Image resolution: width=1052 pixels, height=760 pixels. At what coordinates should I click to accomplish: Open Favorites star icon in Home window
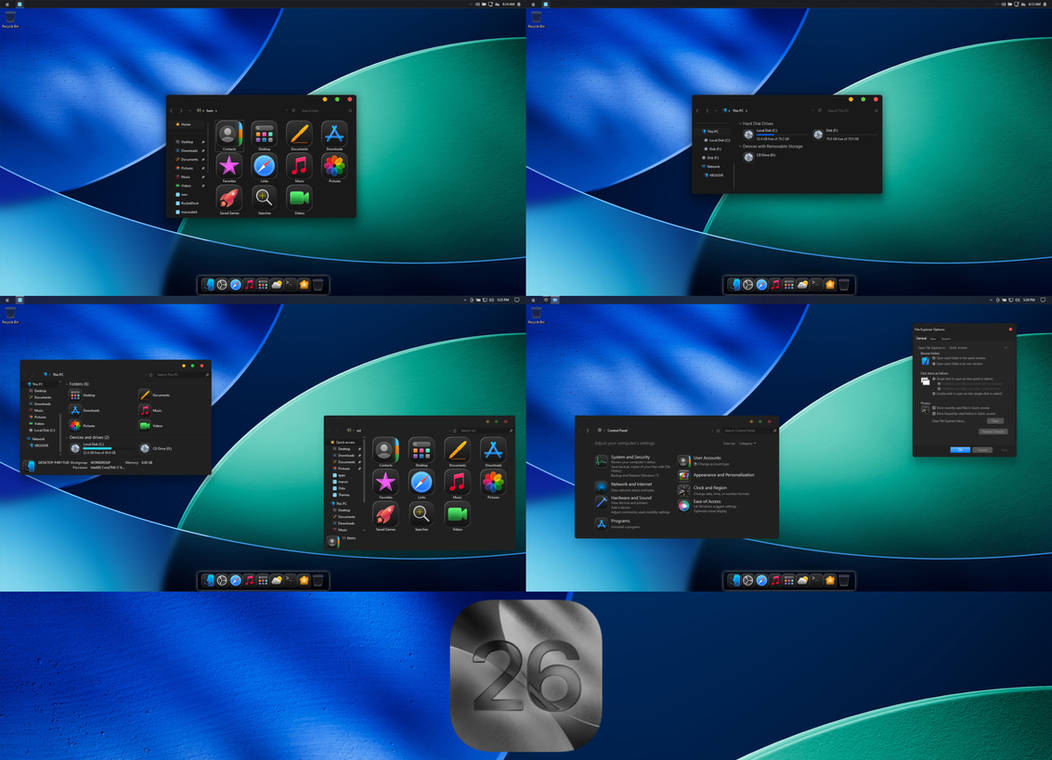click(x=229, y=165)
